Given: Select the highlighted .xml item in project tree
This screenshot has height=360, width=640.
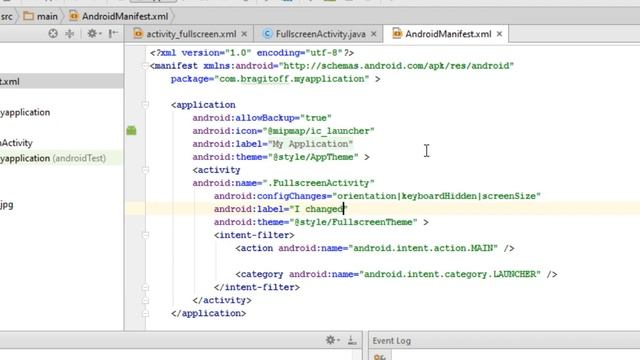Looking at the screenshot, I should [61, 82].
